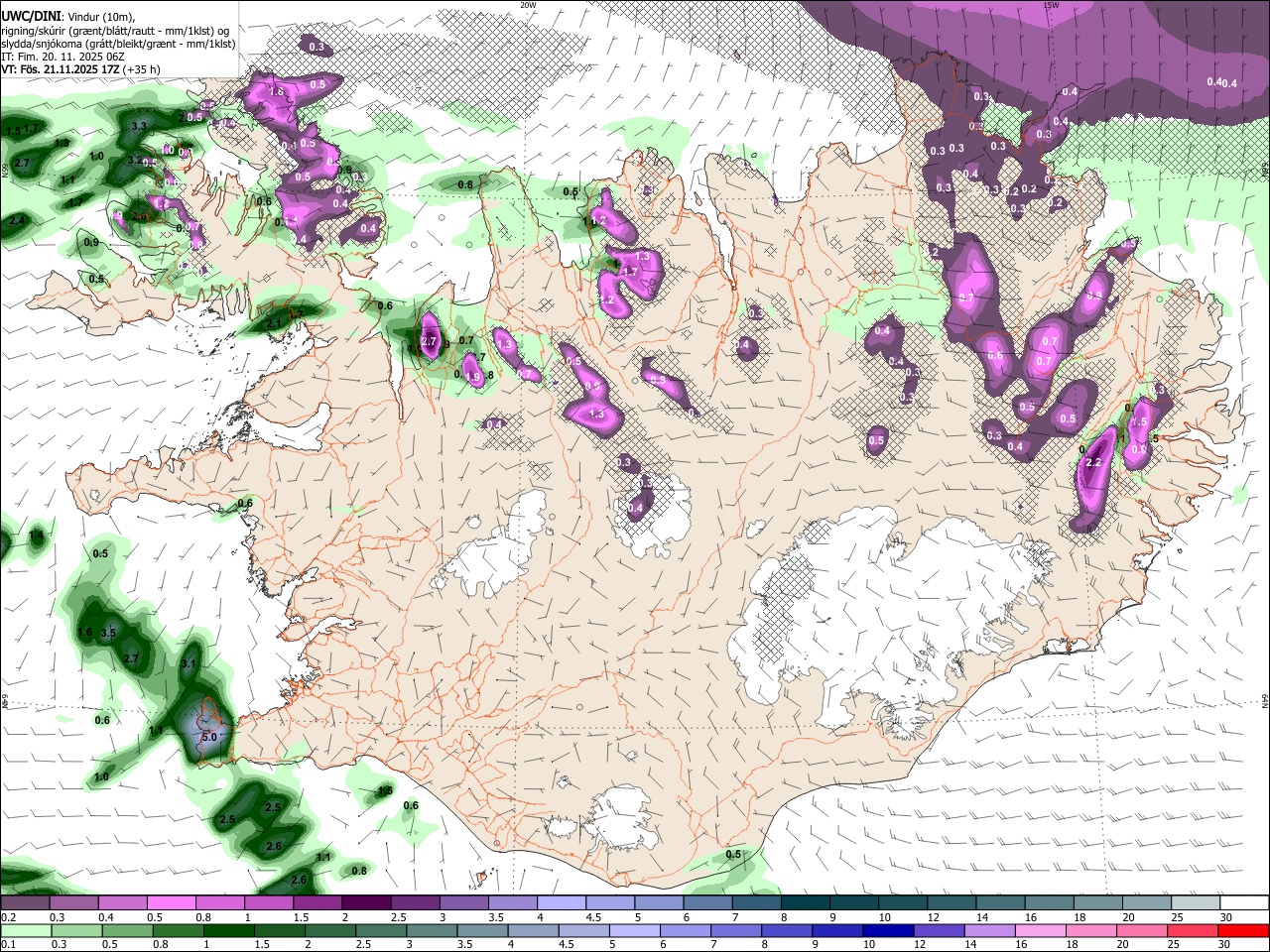
Task: Click the snow legend swatch between 0.2 and 0.3
Action: [x=26, y=902]
